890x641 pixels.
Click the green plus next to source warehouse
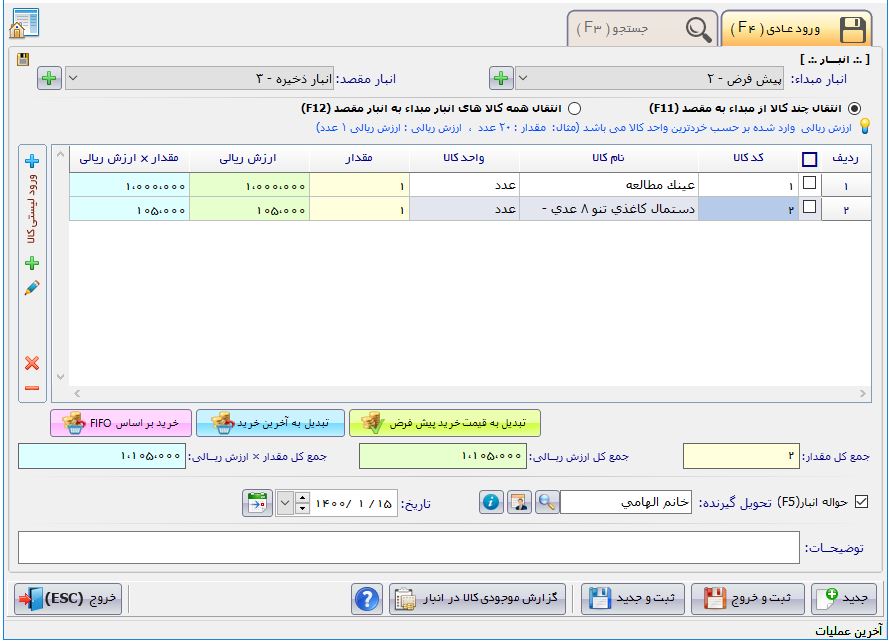501,77
